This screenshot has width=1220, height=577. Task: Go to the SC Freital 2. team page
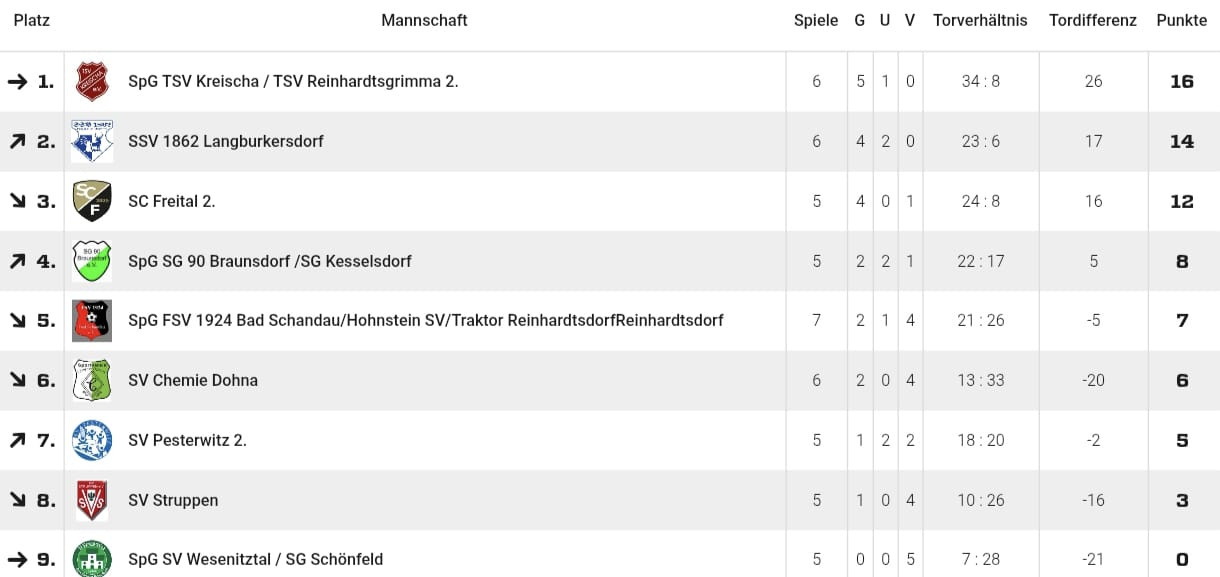click(x=172, y=201)
